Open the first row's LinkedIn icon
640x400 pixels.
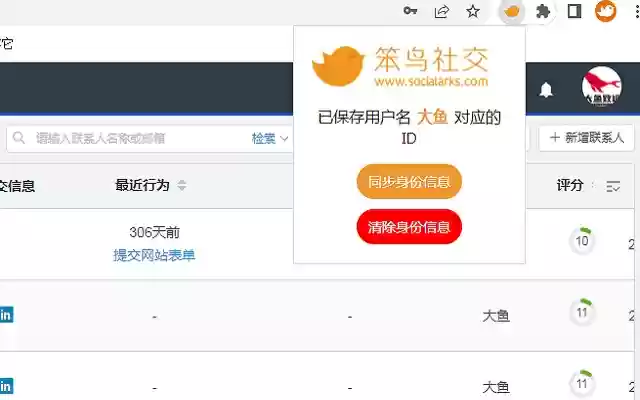(x=6, y=315)
